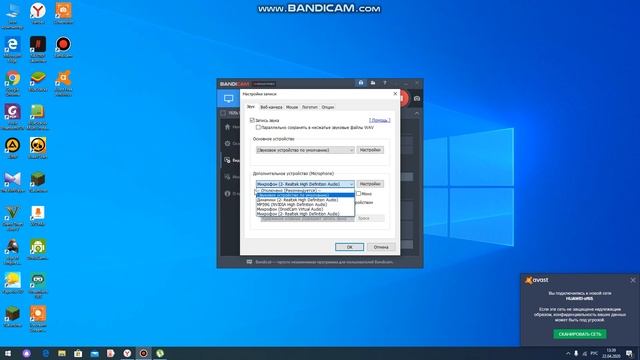The image size is (640, 360).
Task: Switch to the Options tab
Action: tap(328, 107)
